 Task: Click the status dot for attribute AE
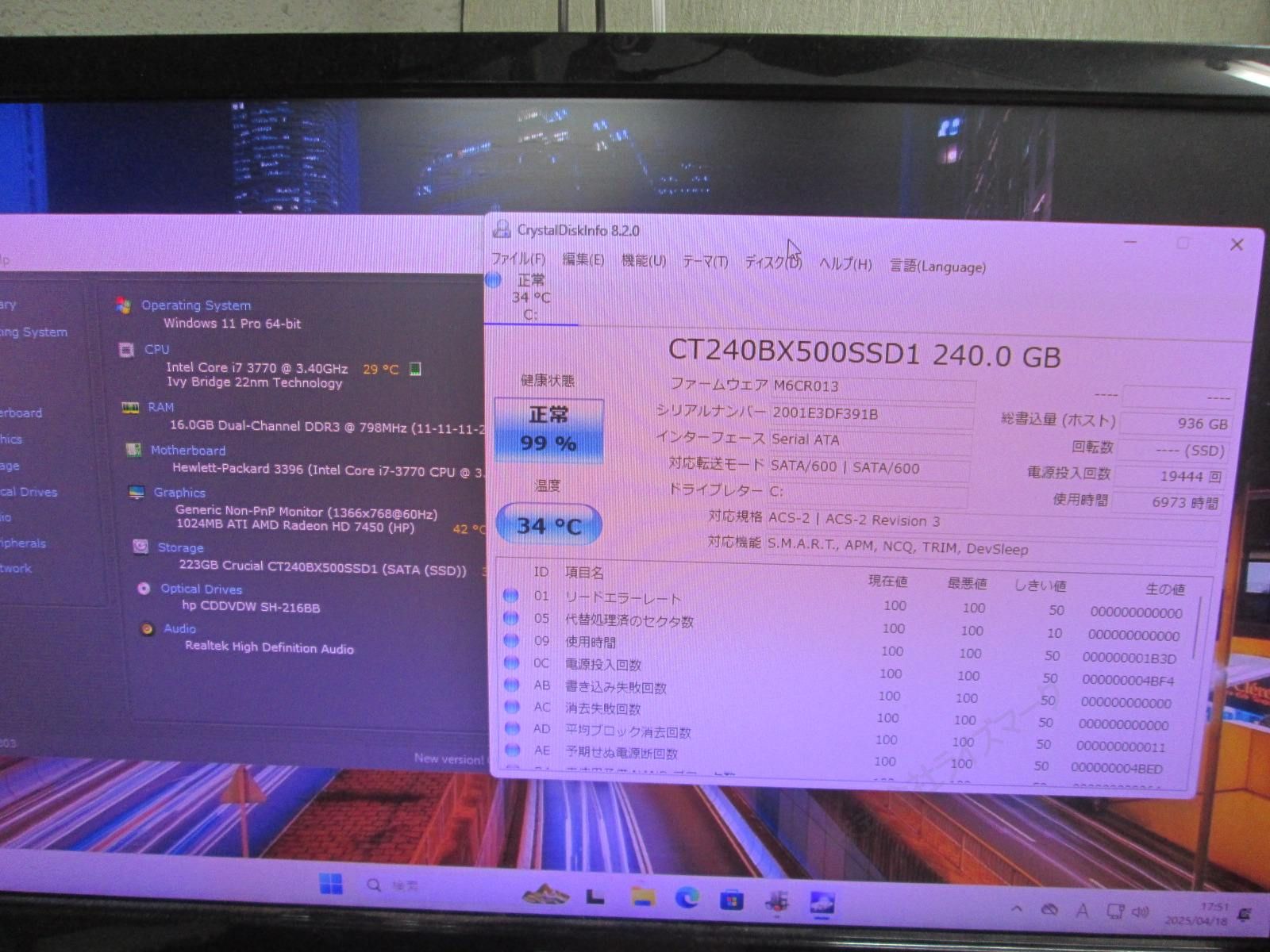pyautogui.click(x=514, y=749)
